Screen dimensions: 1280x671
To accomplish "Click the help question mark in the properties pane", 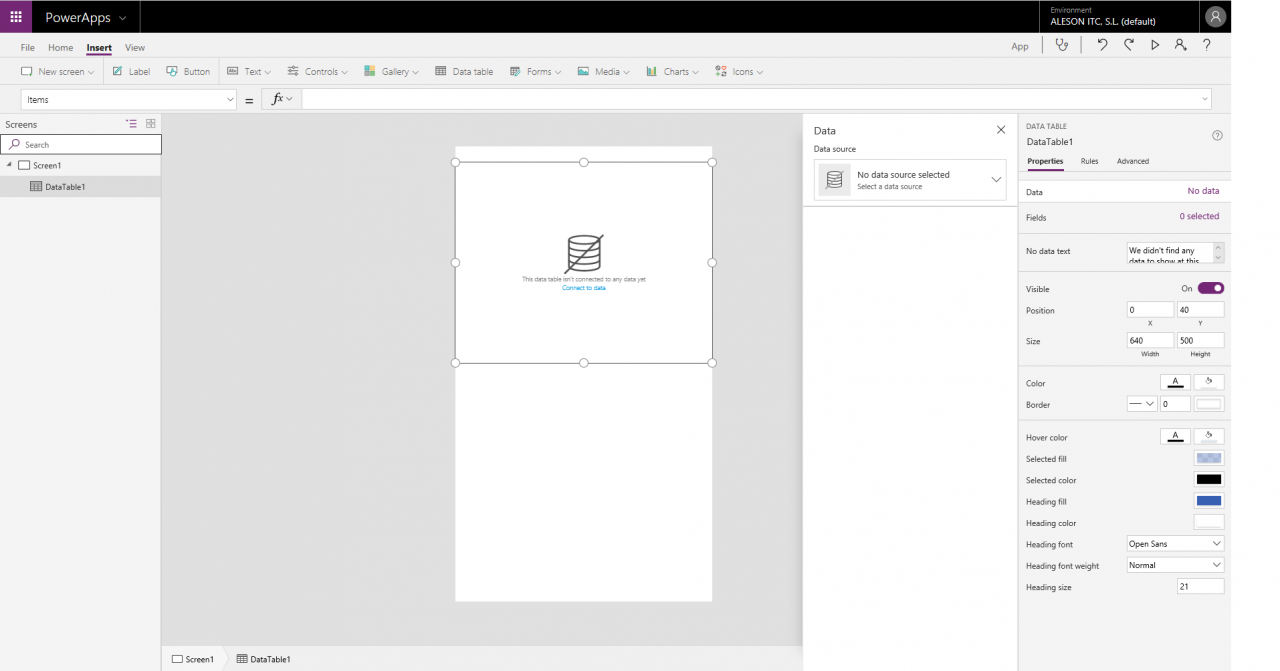I will click(1217, 135).
